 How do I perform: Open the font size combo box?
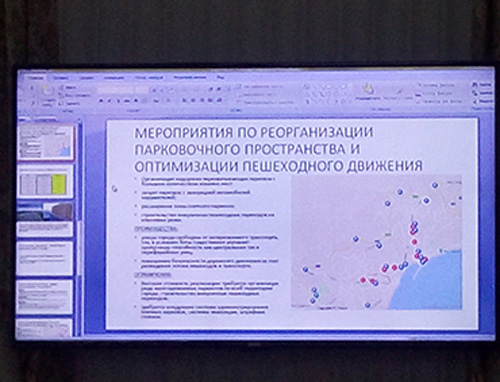pos(142,90)
